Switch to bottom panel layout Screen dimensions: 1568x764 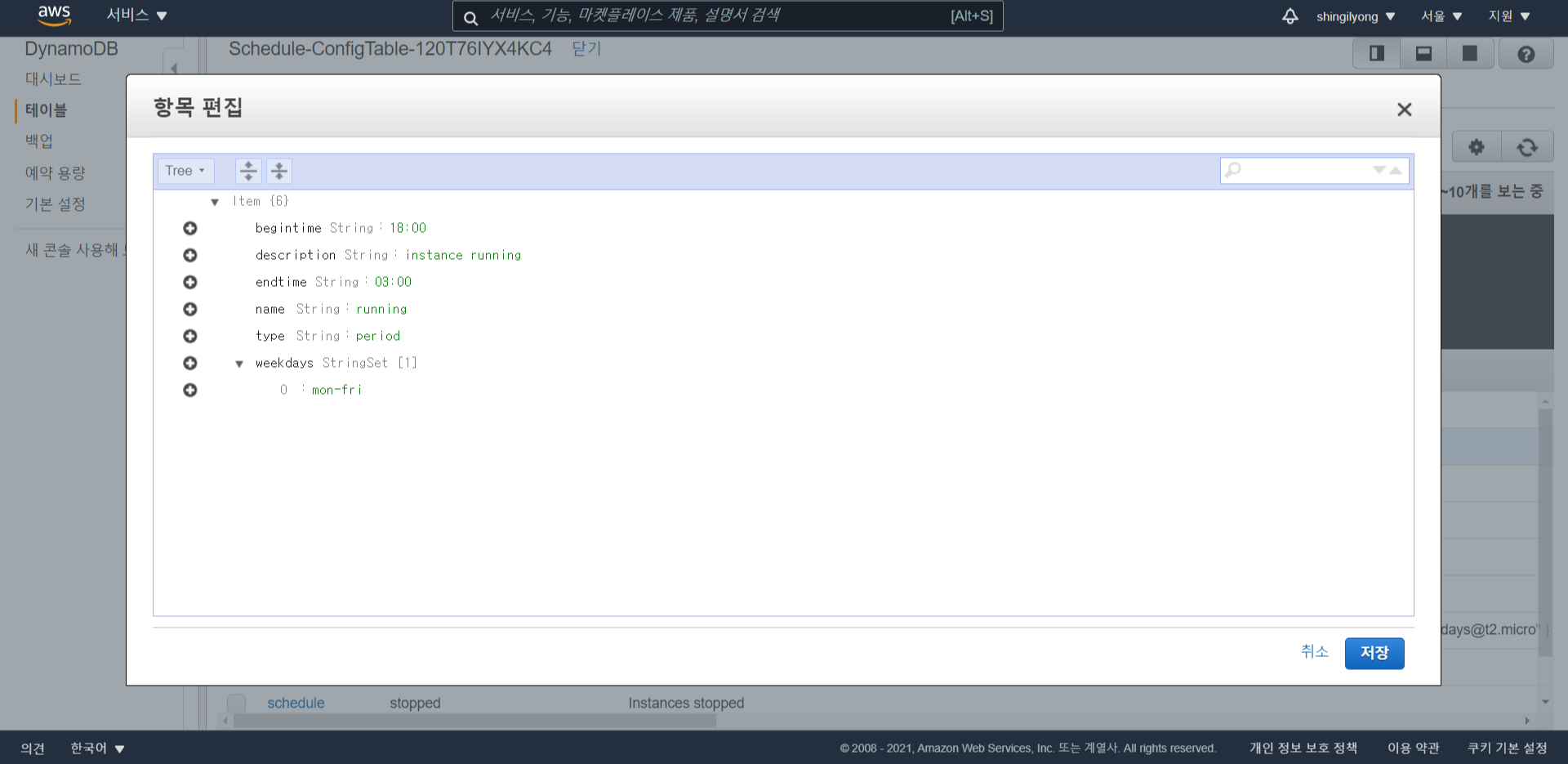pyautogui.click(x=1423, y=54)
